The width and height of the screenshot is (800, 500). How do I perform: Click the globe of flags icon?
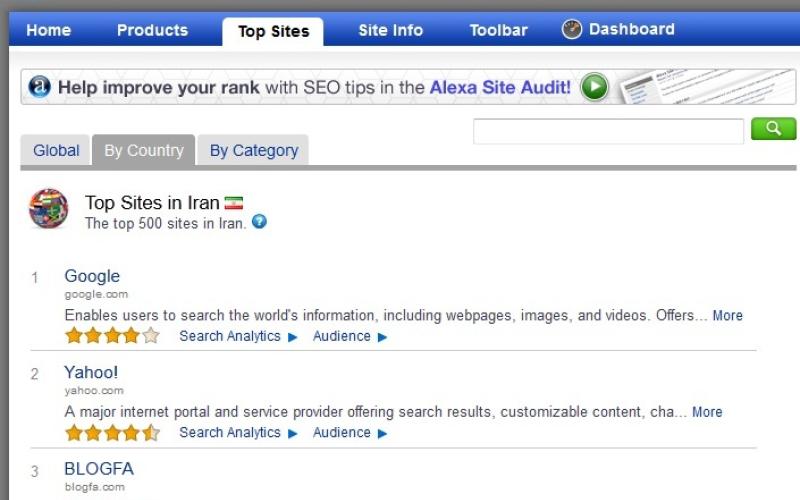tap(48, 209)
